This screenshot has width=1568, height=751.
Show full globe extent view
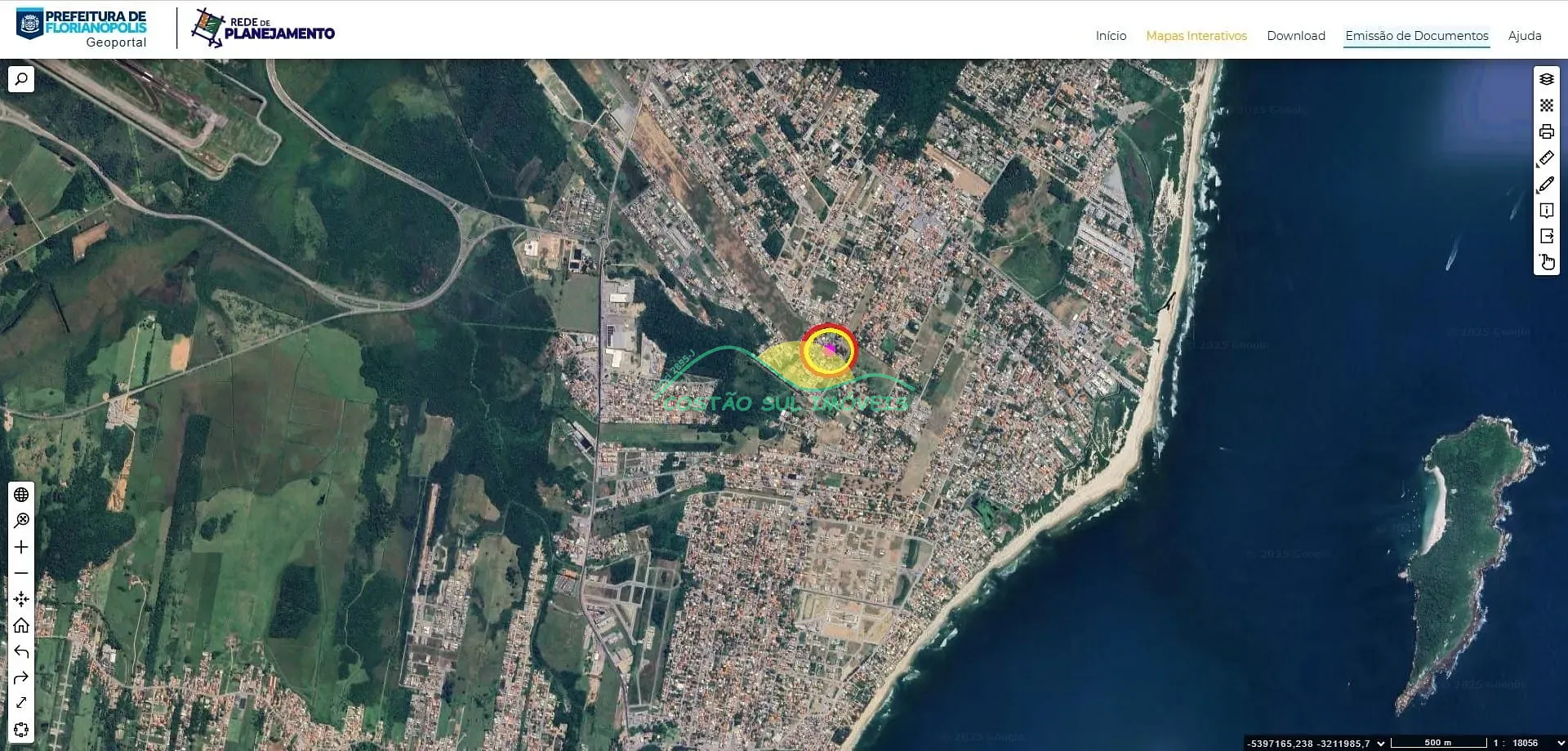coord(21,495)
